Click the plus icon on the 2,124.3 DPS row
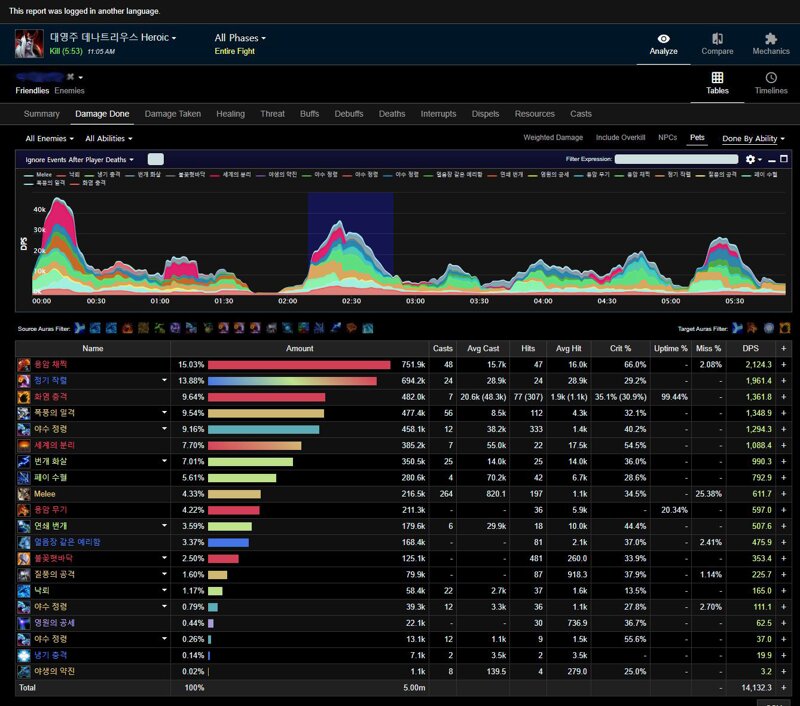This screenshot has height=706, width=800. pos(784,365)
